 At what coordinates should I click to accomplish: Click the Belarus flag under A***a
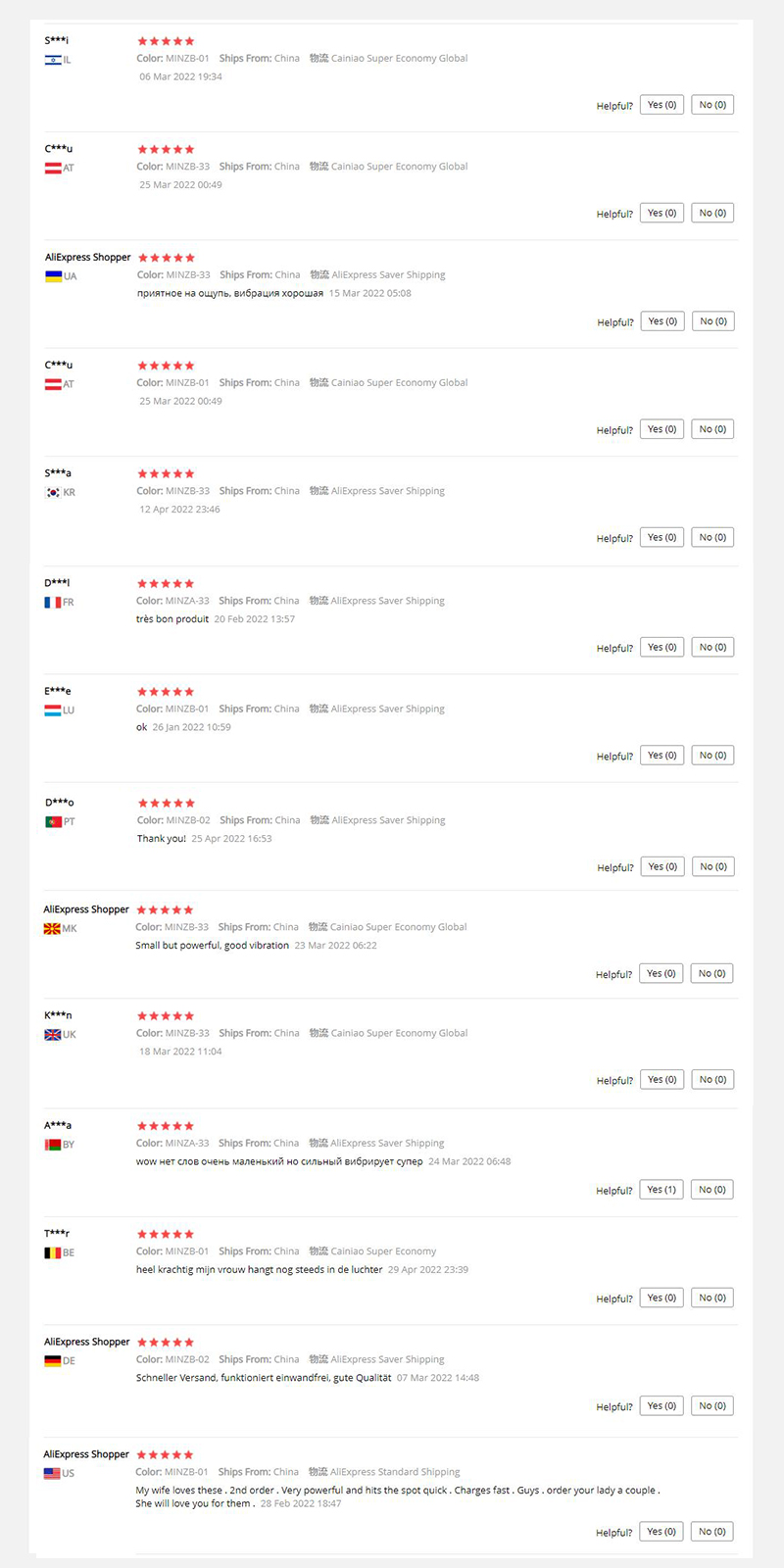[x=53, y=1144]
